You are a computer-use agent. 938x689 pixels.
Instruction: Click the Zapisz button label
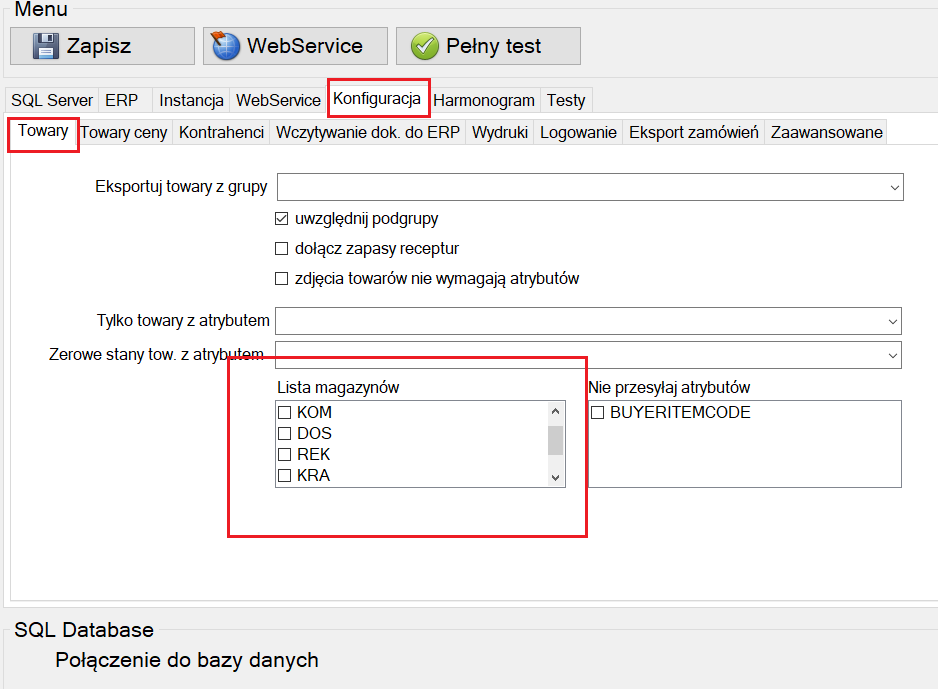(x=99, y=46)
